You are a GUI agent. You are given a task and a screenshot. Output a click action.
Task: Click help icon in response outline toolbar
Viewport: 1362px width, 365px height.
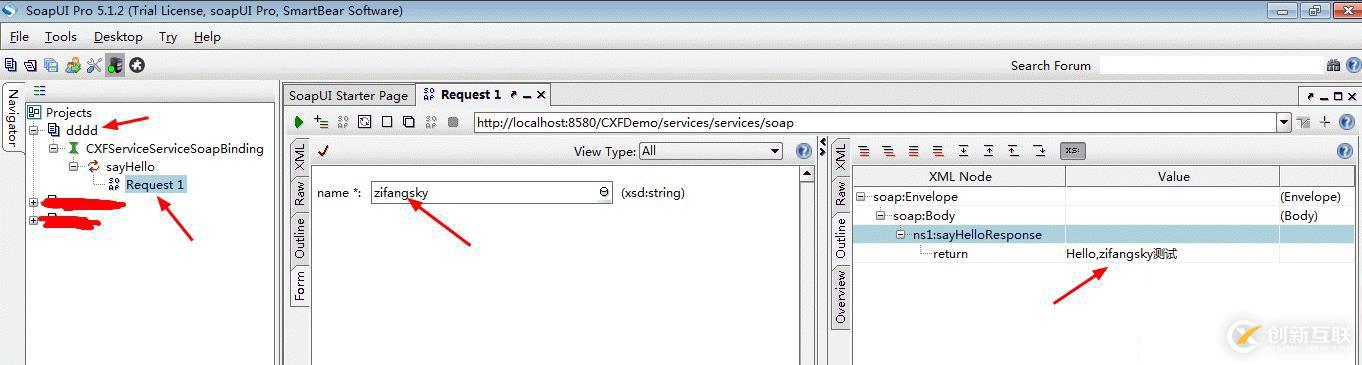(x=1345, y=151)
